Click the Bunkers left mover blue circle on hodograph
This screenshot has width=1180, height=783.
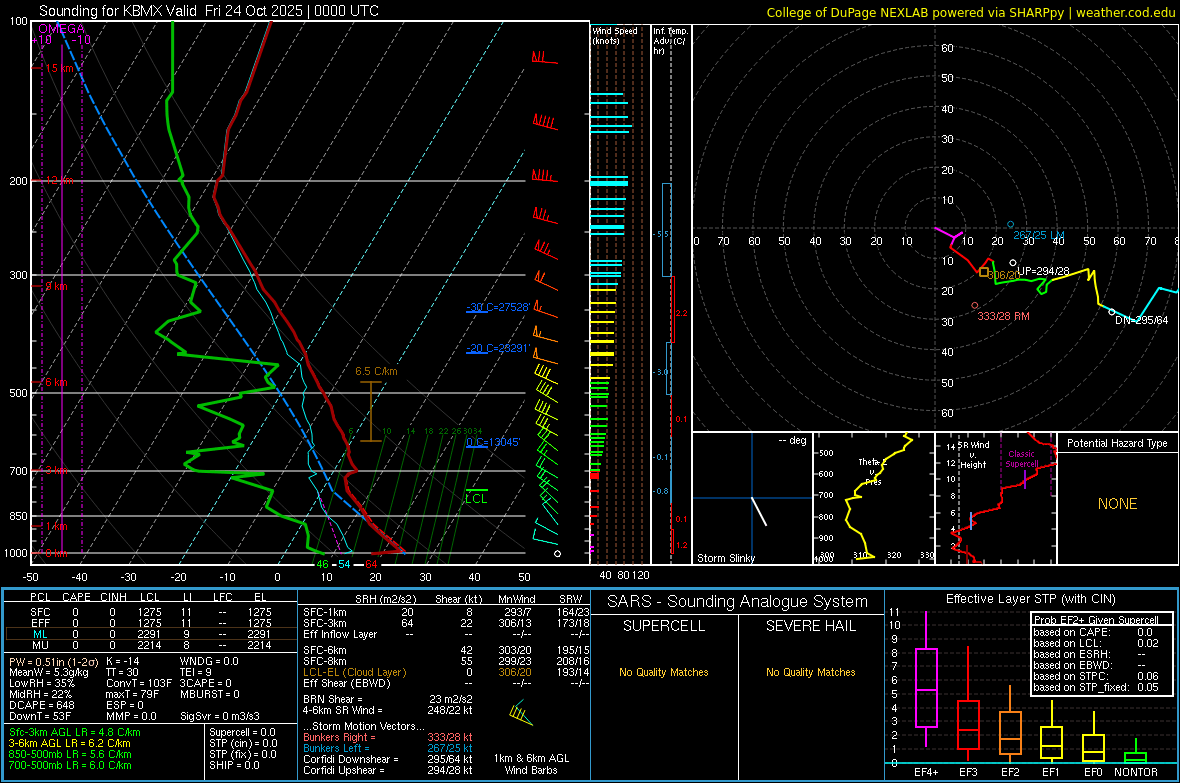click(1011, 225)
